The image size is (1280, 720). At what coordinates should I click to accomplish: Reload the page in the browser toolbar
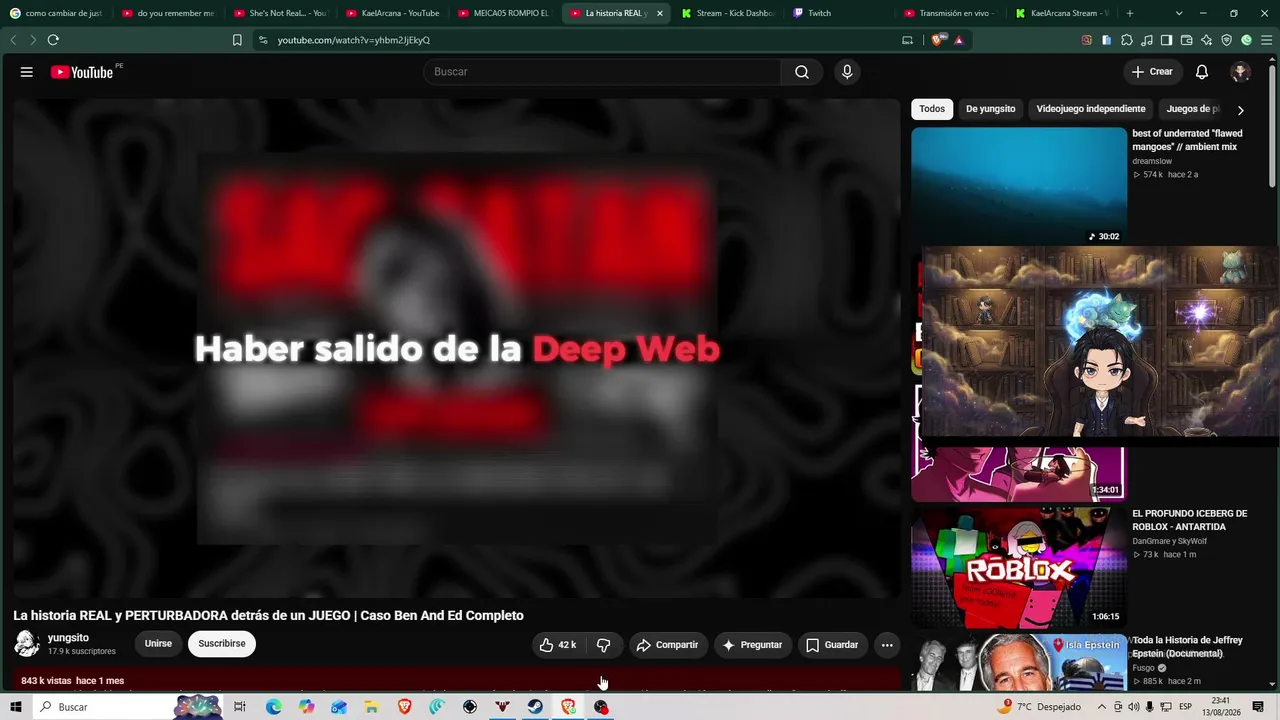[x=53, y=40]
